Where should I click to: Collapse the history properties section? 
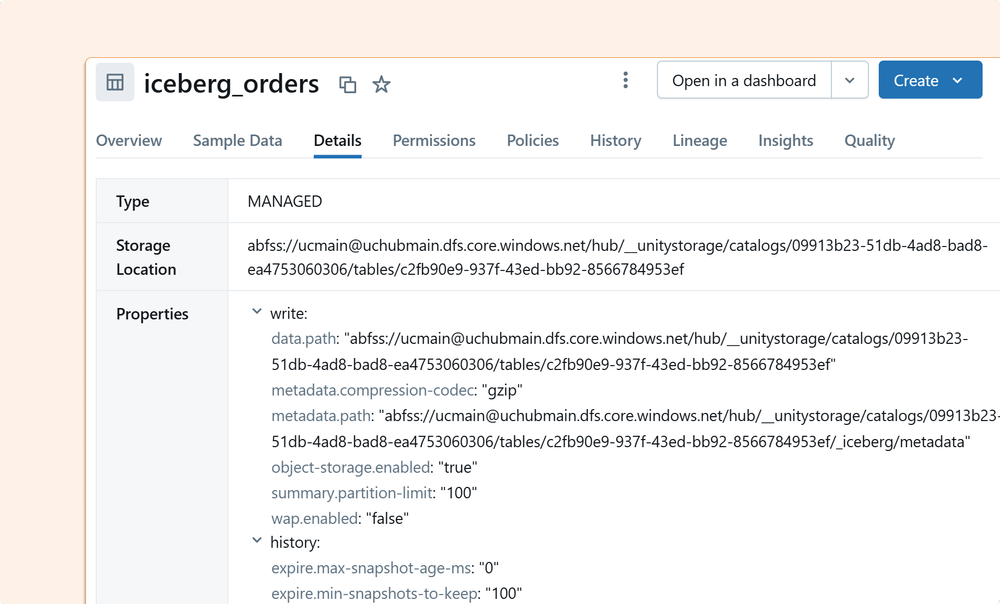click(257, 541)
